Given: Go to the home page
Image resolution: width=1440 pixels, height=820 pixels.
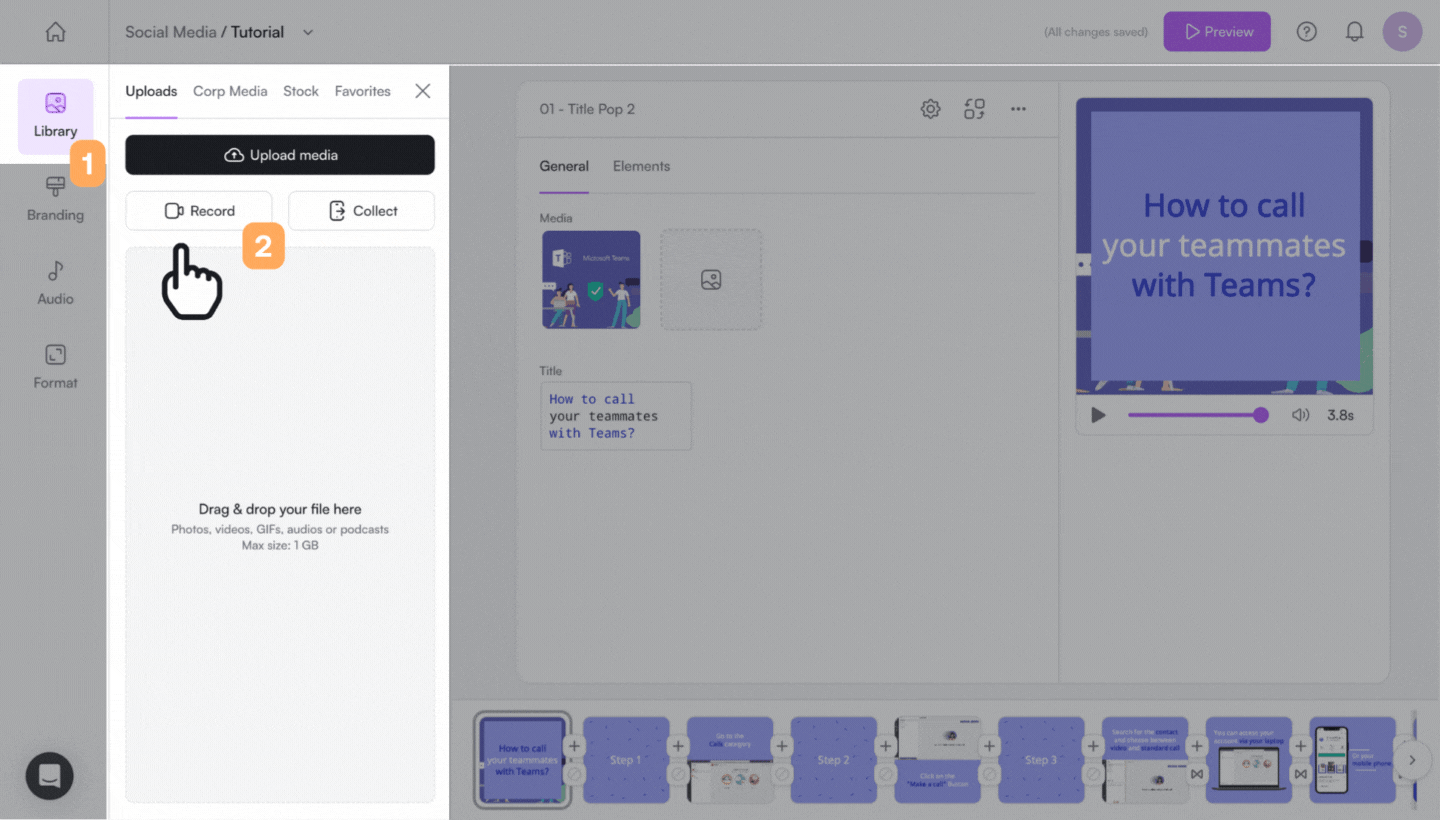Looking at the screenshot, I should 56,32.
